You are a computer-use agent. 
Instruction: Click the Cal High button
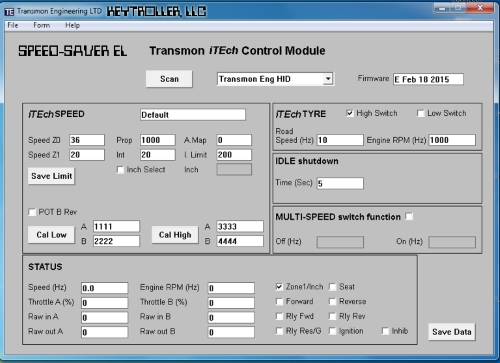tap(175, 235)
